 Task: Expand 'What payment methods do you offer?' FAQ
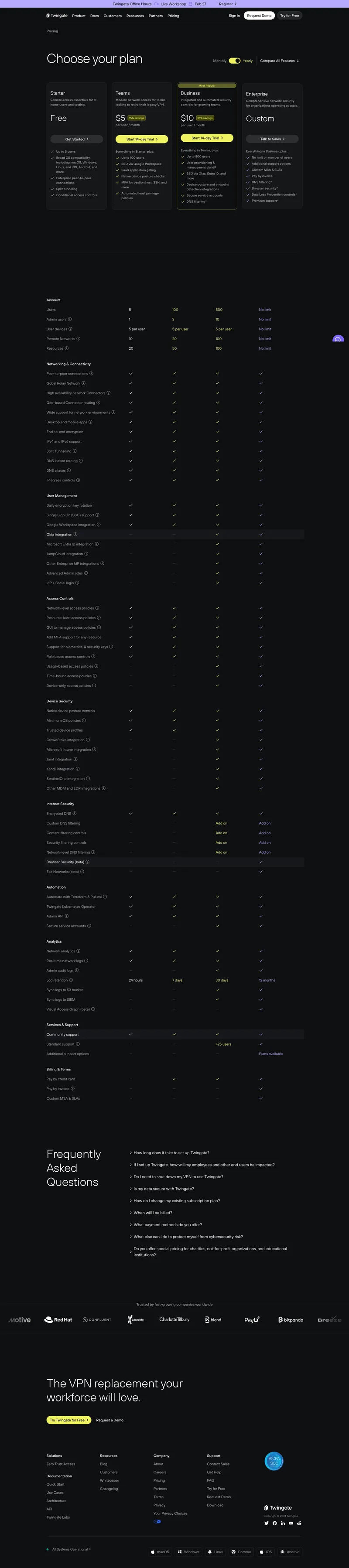coord(168,1225)
